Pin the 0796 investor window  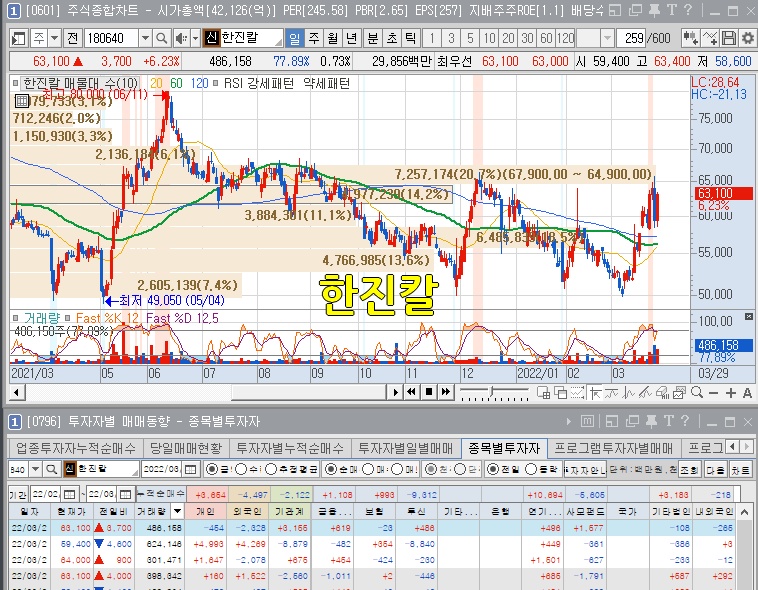652,421
